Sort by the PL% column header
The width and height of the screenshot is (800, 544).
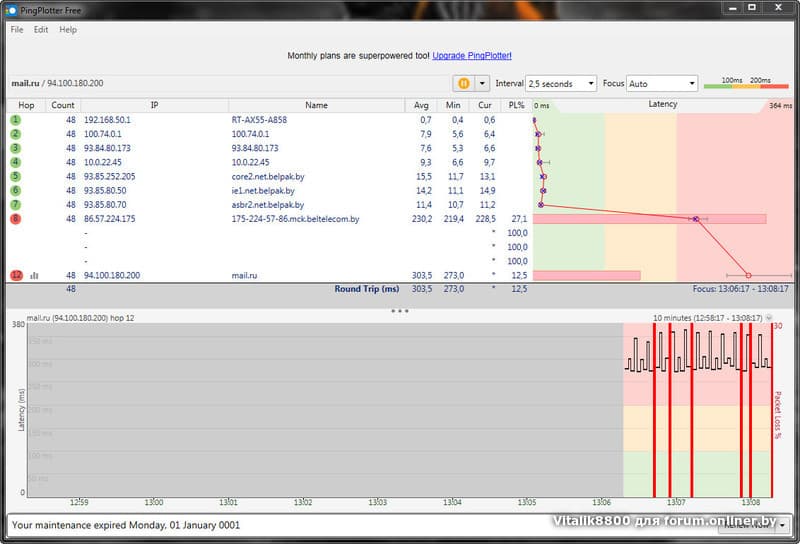coord(516,105)
